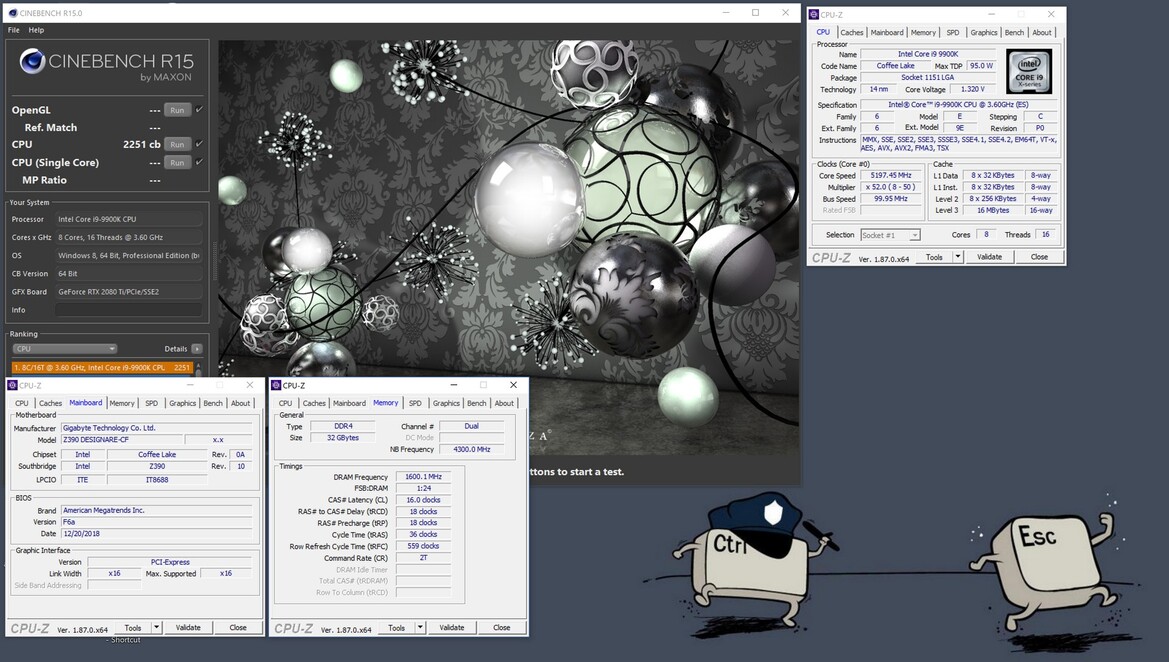Click the CPU-Z title bar icon in the processor window
The image size is (1169, 662).
tap(813, 14)
